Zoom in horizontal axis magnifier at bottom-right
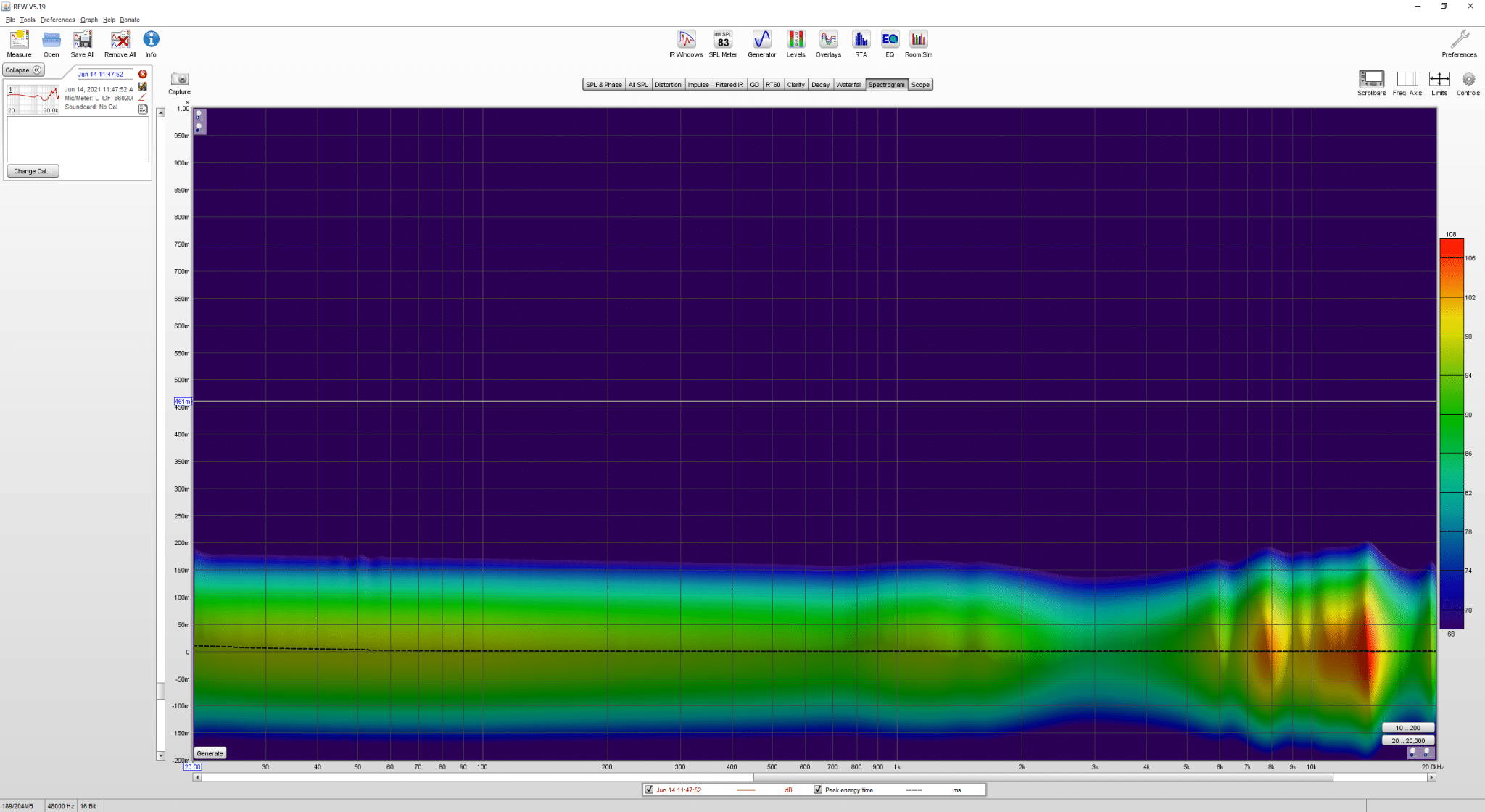 point(1426,753)
